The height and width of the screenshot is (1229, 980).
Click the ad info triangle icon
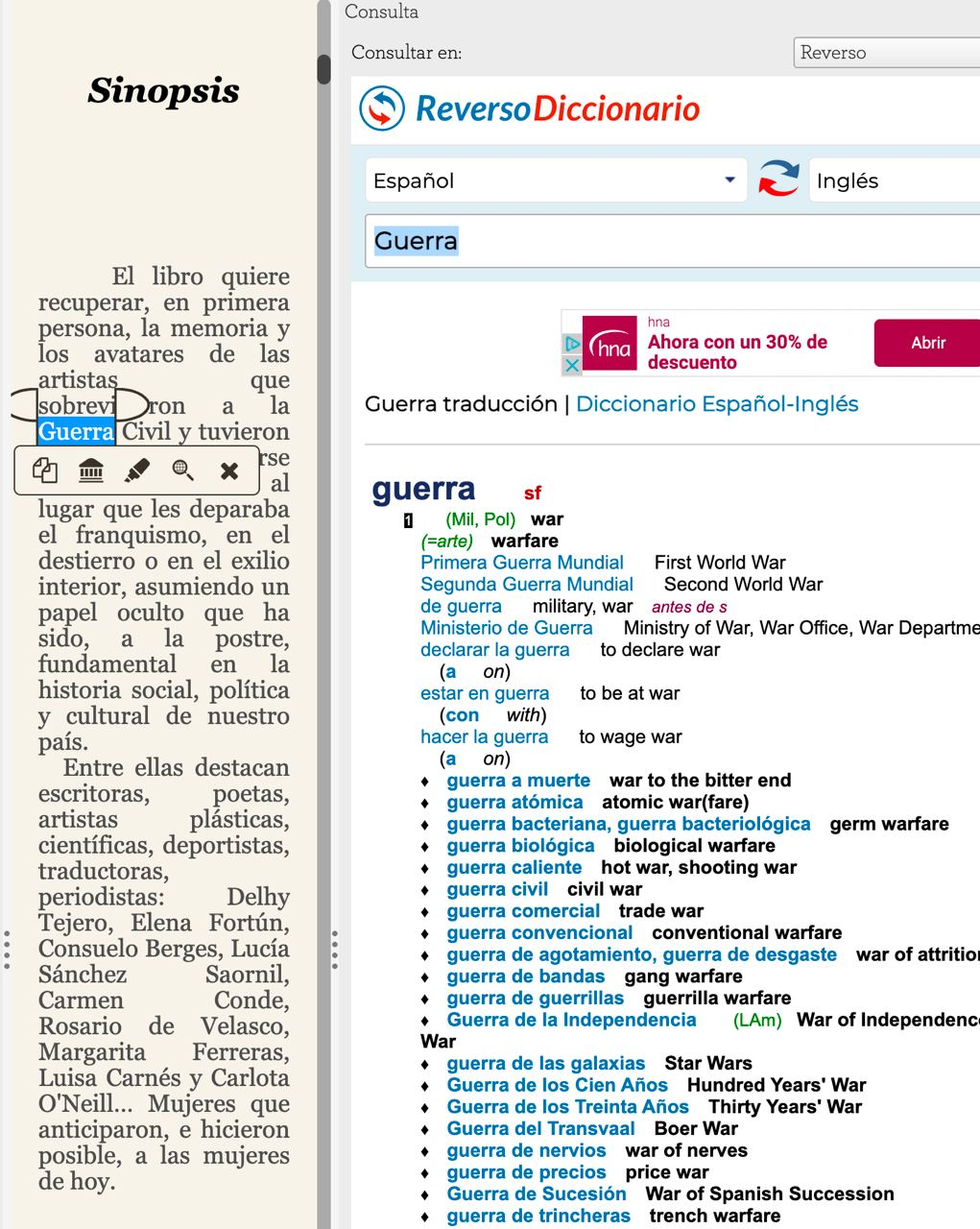pos(572,343)
